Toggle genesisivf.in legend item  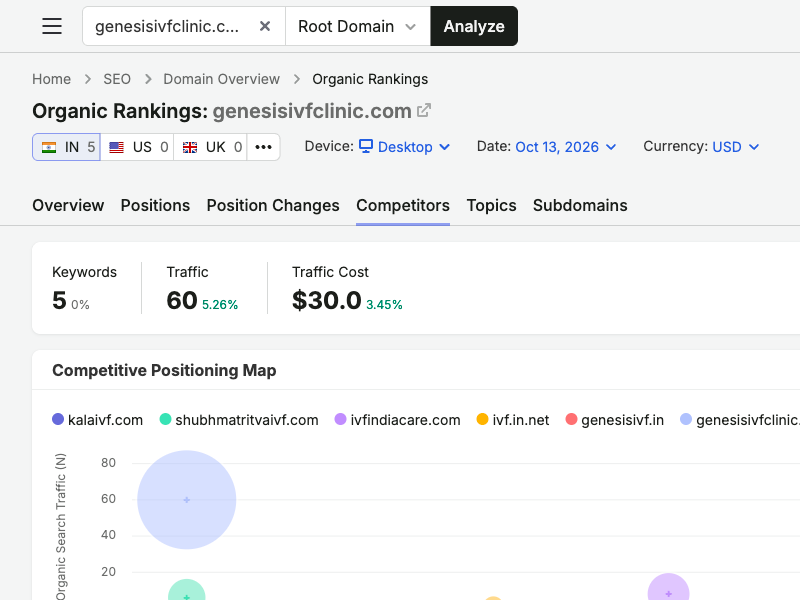click(x=615, y=420)
